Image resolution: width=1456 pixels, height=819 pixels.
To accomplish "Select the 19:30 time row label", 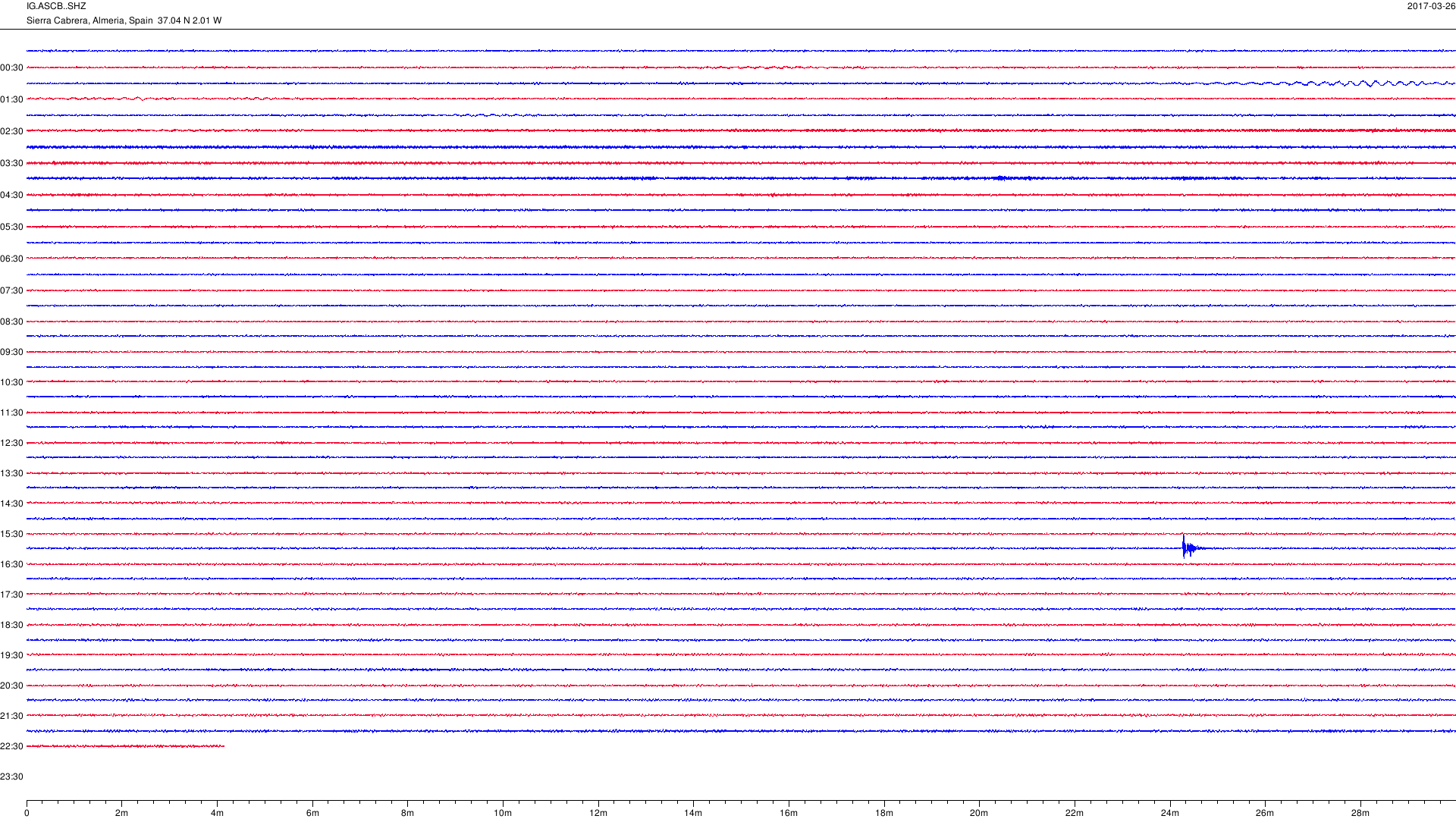I will pyautogui.click(x=11, y=656).
